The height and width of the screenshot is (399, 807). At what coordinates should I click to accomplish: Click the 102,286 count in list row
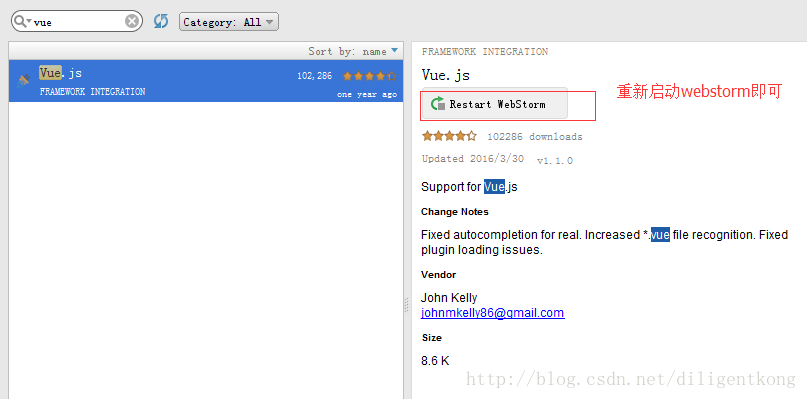click(314, 76)
